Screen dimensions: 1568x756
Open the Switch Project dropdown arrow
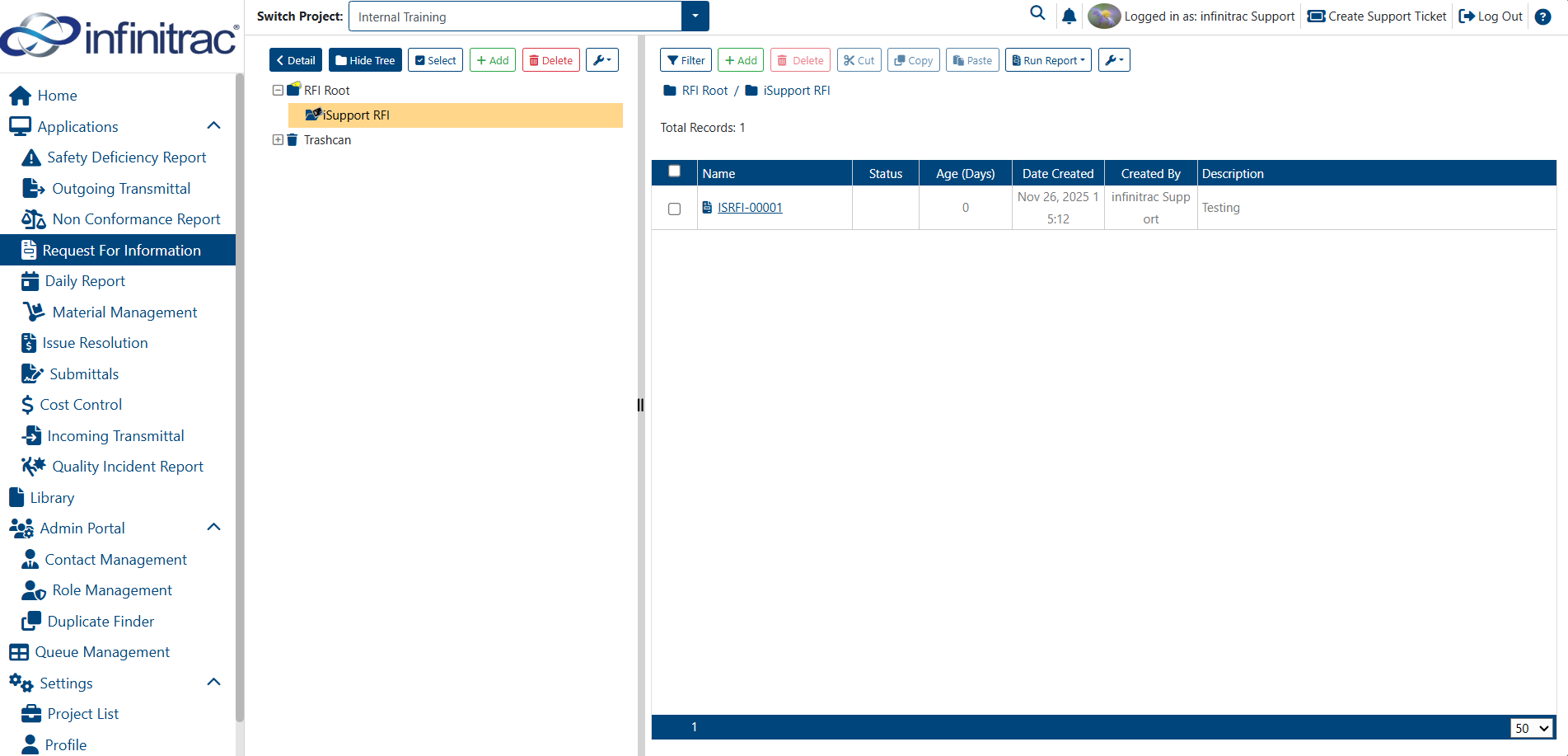click(695, 16)
